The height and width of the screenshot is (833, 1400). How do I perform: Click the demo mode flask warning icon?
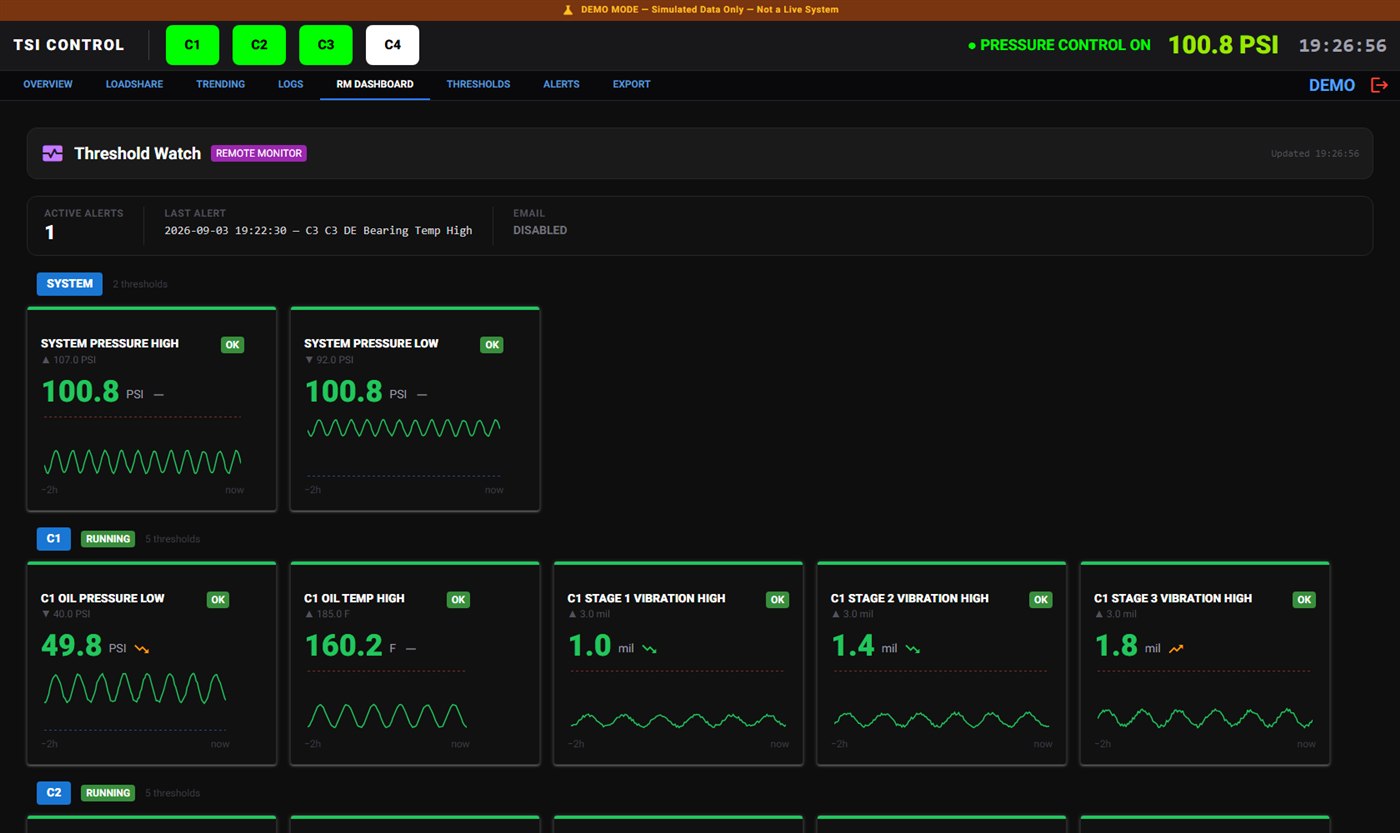click(567, 9)
